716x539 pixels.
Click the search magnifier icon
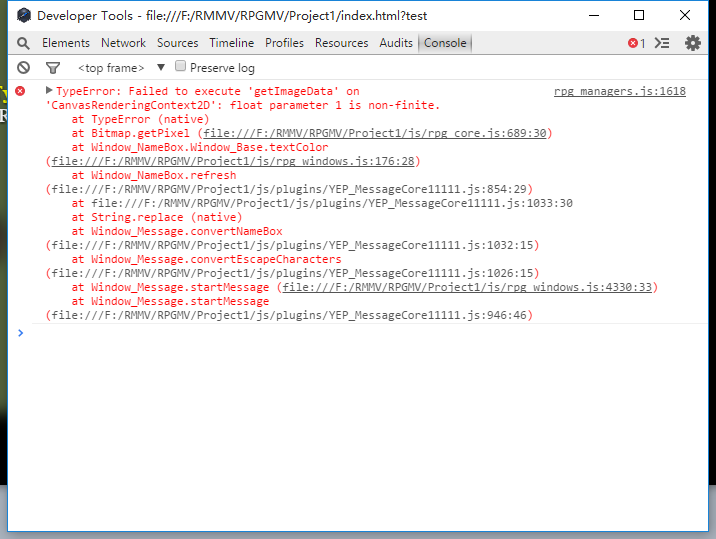pos(23,43)
